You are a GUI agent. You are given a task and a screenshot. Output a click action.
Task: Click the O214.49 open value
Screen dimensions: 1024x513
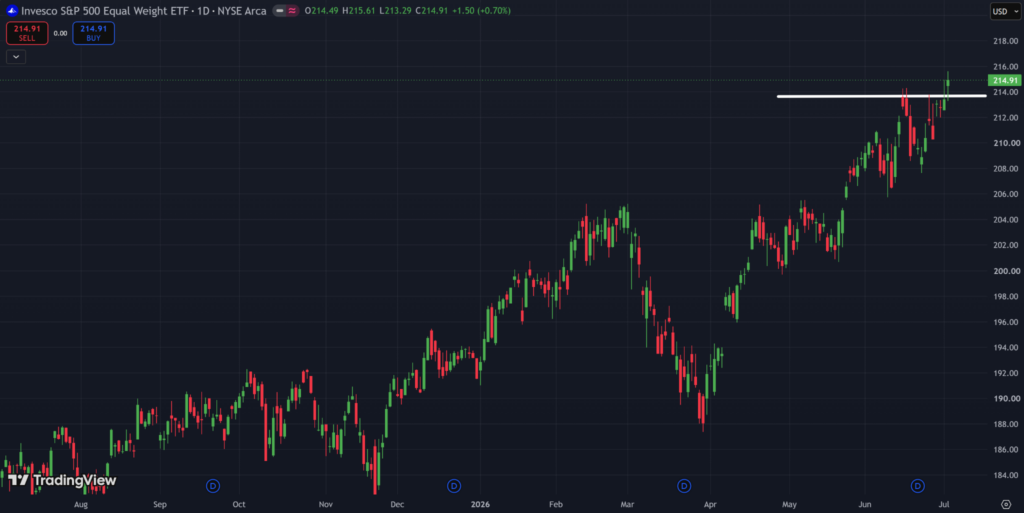[321, 10]
